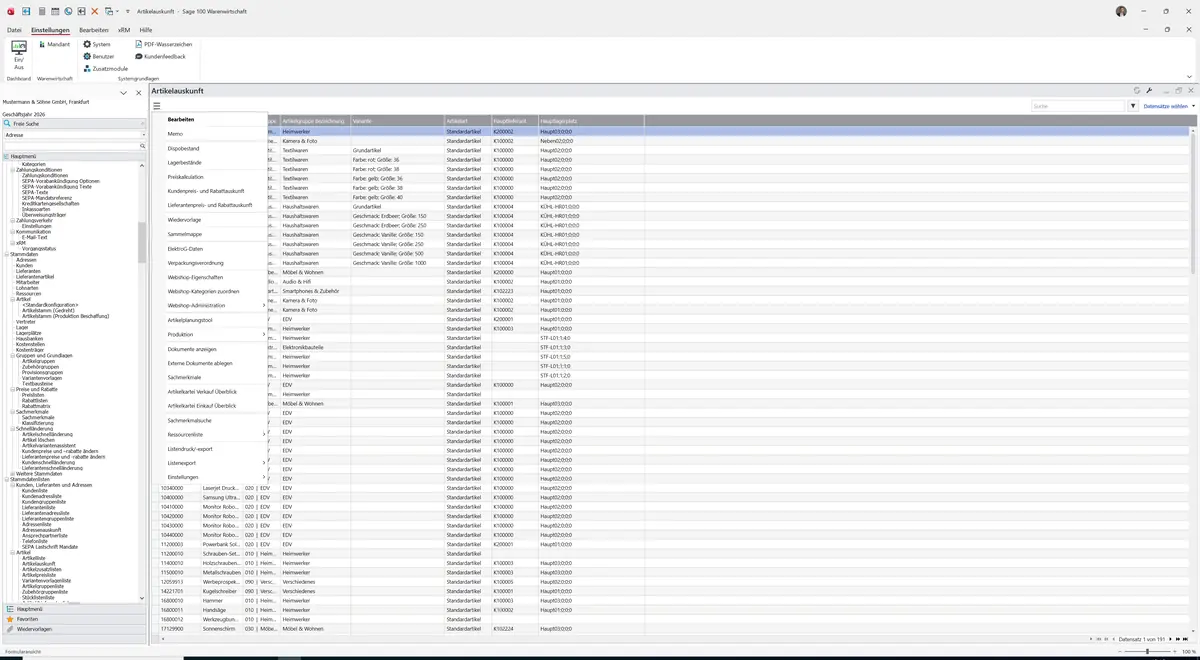Open System settings in the ribbon
Screen dimensions: 1200x660
pos(97,45)
